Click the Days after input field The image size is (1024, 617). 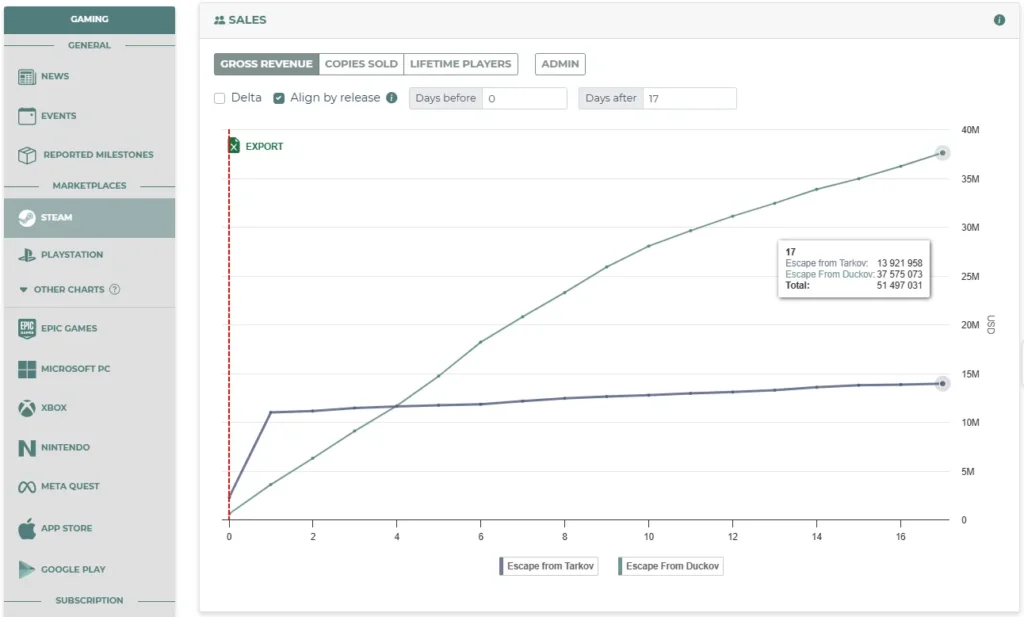(688, 98)
